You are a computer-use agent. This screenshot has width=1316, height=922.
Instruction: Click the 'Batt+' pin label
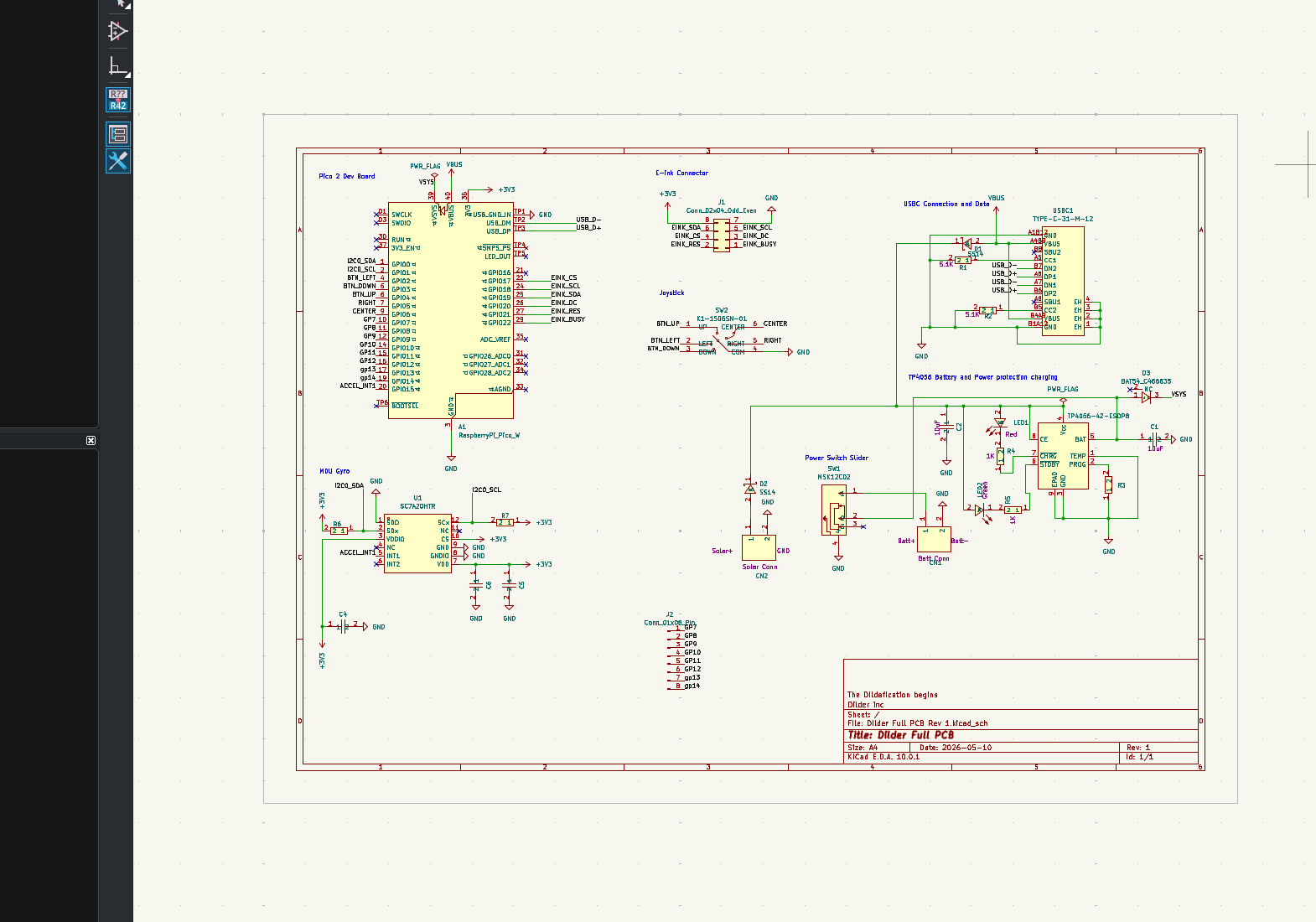coord(906,541)
